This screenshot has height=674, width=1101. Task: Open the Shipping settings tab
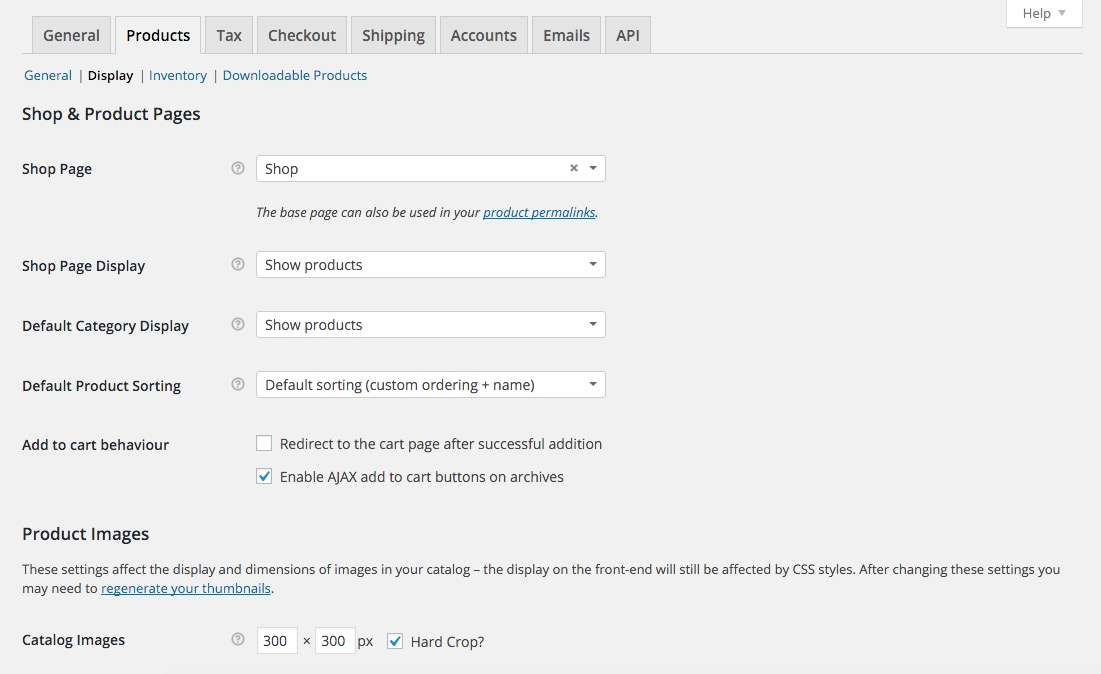tap(393, 35)
